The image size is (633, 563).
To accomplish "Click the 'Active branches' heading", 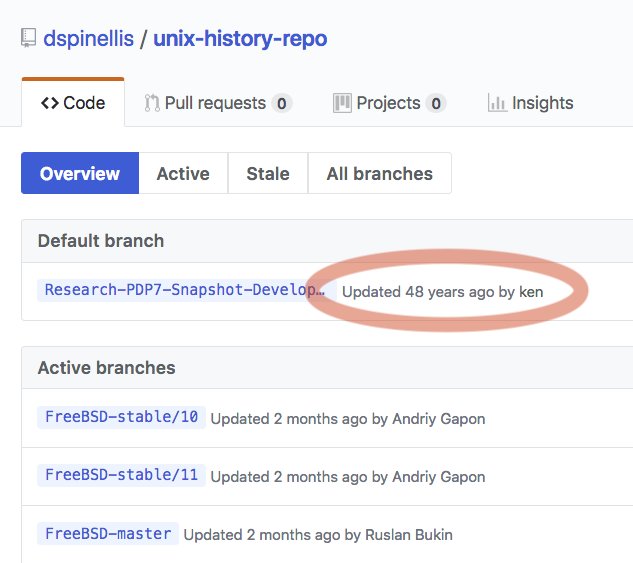I will coord(107,368).
